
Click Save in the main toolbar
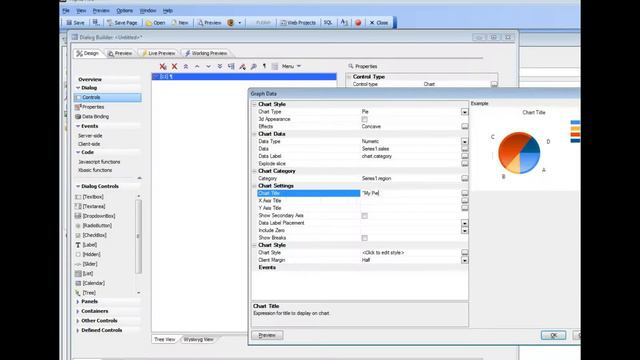[x=76, y=23]
